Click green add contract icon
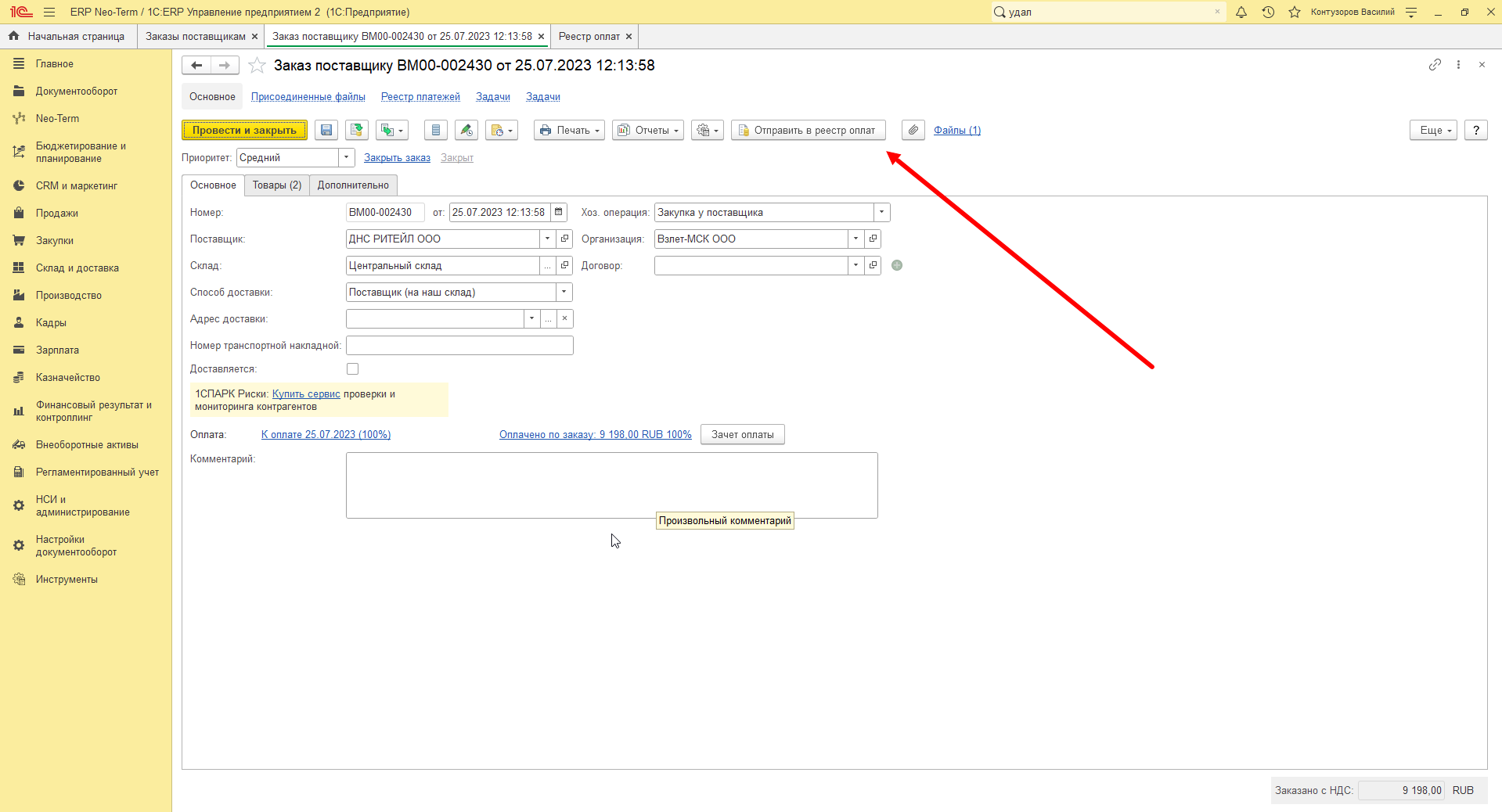The width and height of the screenshot is (1502, 812). coord(897,265)
